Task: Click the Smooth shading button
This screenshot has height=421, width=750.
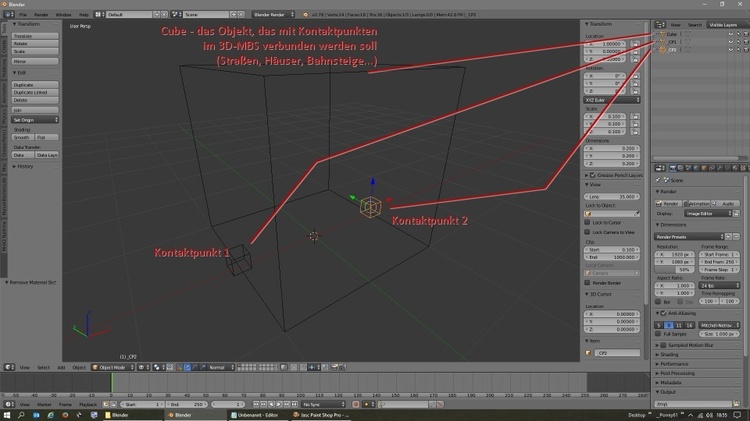Action: click(23, 137)
